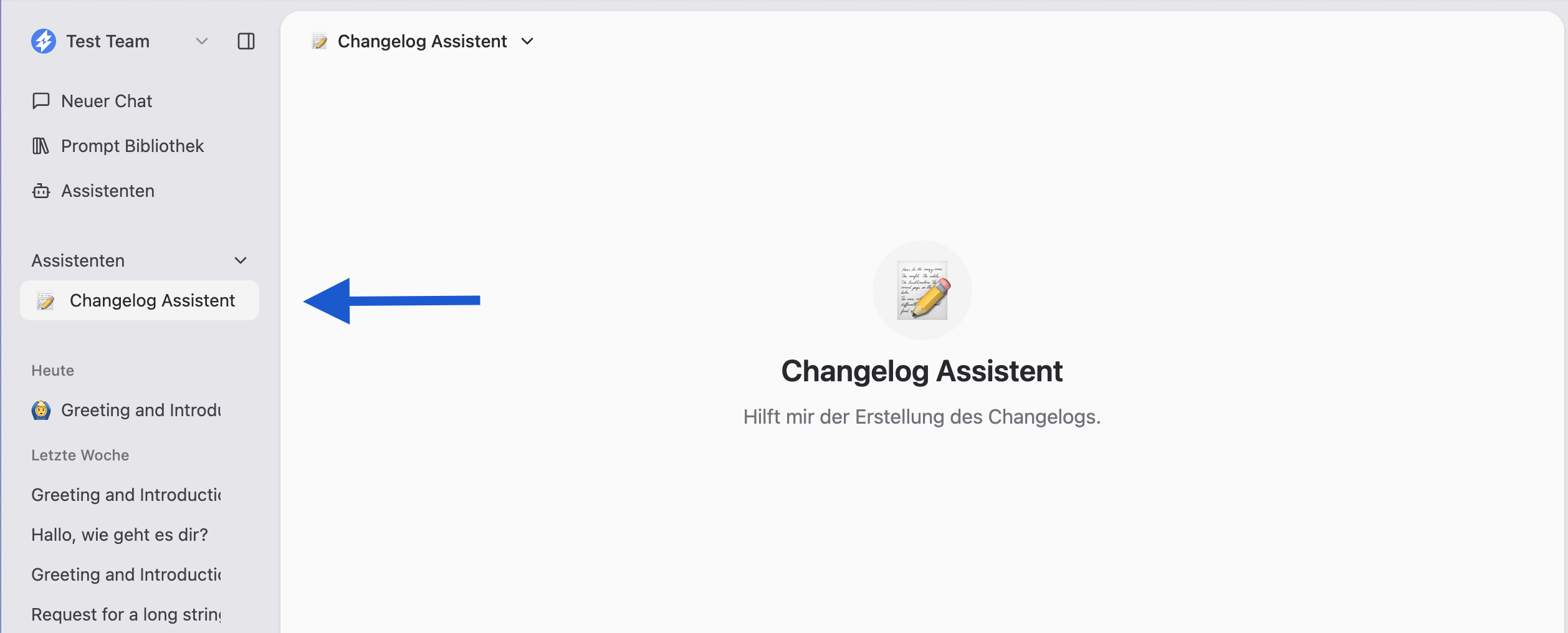Start a Neuer Chat
This screenshot has width=1568, height=633.
click(107, 101)
